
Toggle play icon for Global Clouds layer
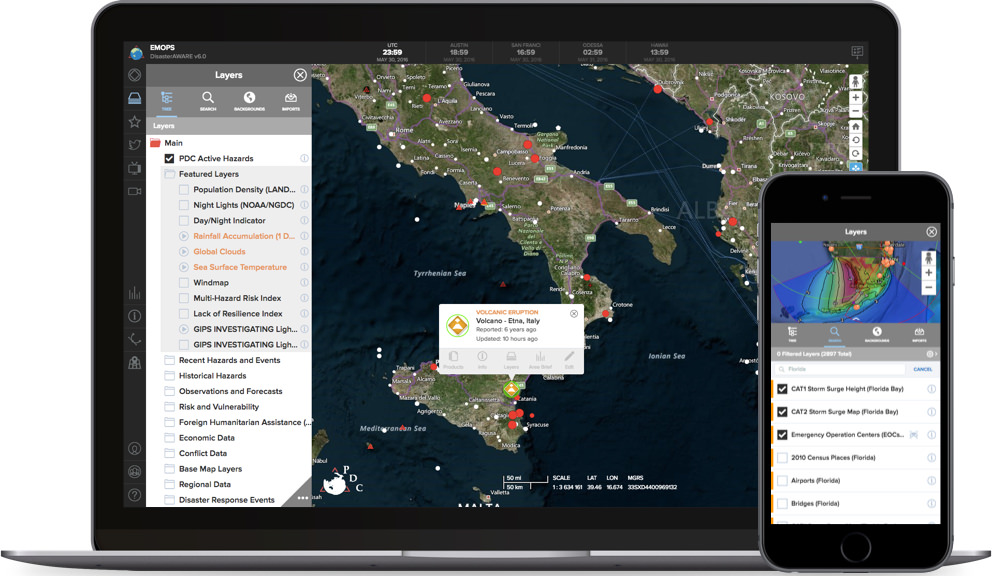click(x=183, y=251)
